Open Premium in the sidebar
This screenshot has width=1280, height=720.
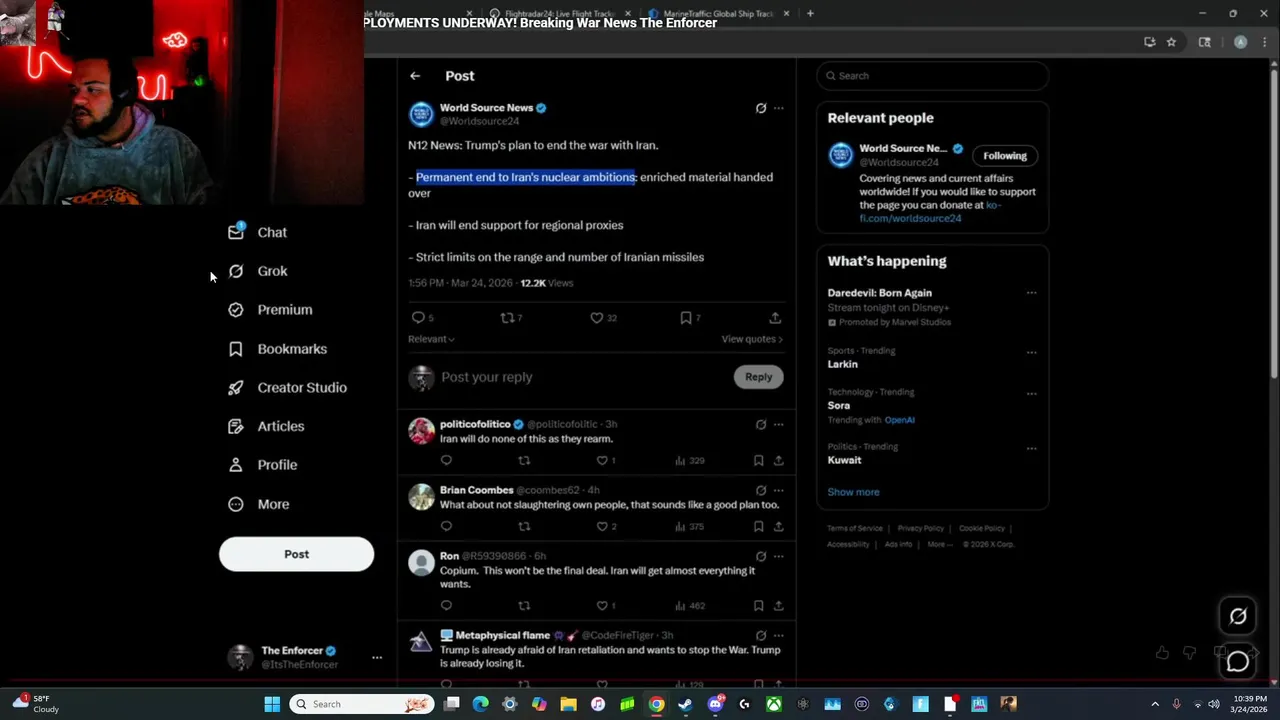(270, 310)
